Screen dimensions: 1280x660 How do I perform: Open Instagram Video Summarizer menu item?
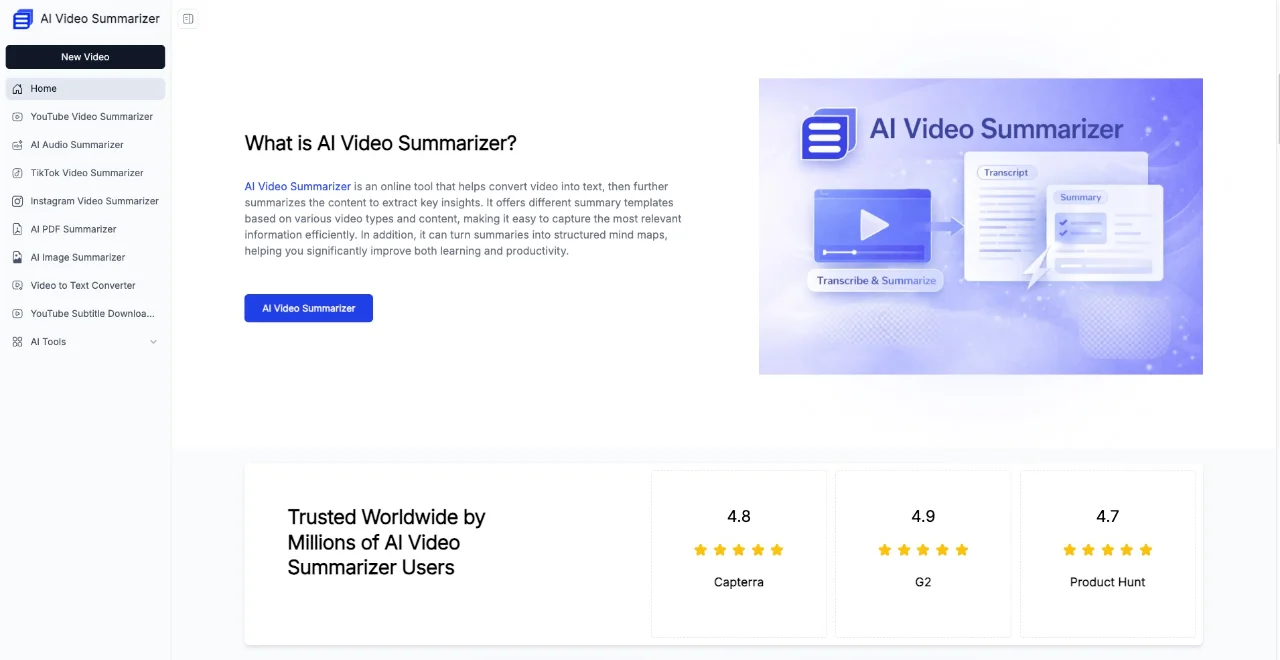pyautogui.click(x=85, y=201)
